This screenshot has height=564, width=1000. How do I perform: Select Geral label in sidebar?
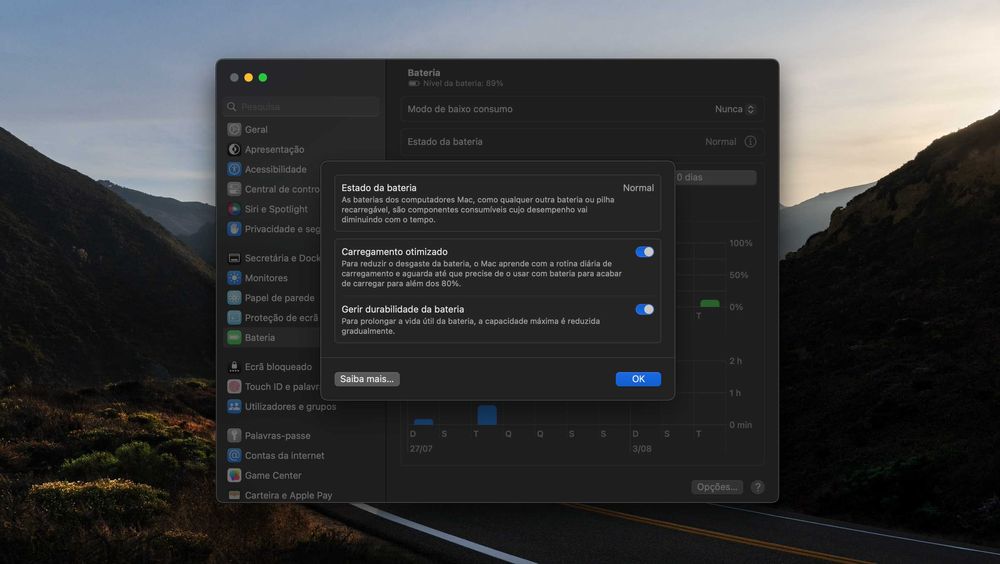(x=256, y=130)
